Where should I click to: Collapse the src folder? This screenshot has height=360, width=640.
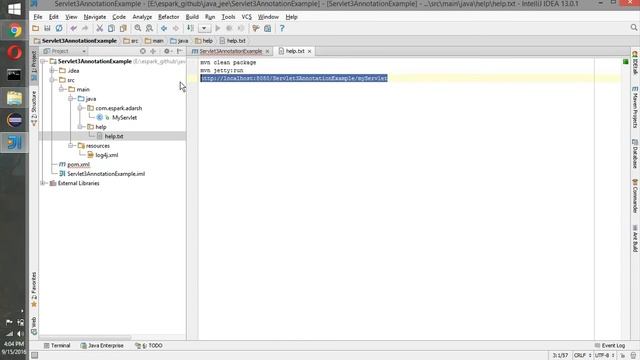pos(53,80)
